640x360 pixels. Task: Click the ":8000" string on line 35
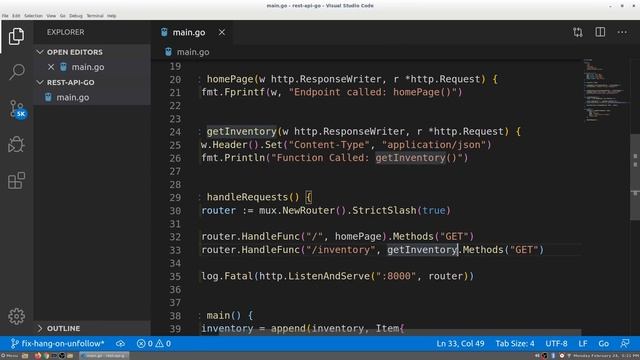point(396,276)
